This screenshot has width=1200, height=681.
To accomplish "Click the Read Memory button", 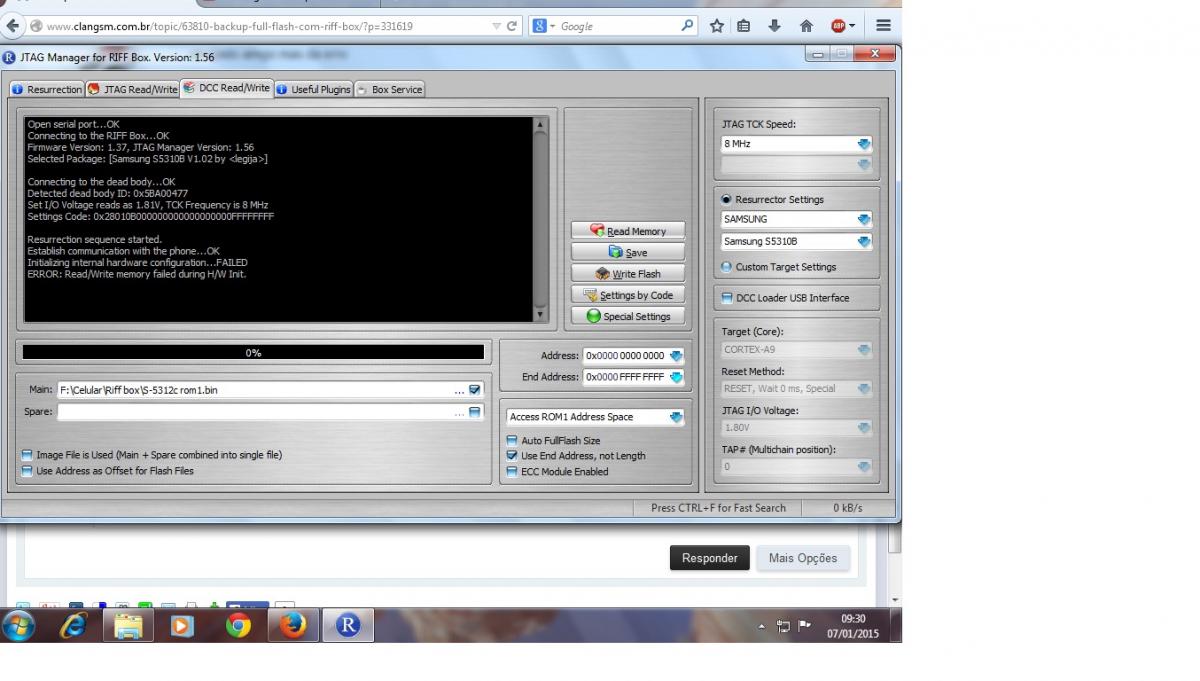I will (628, 231).
